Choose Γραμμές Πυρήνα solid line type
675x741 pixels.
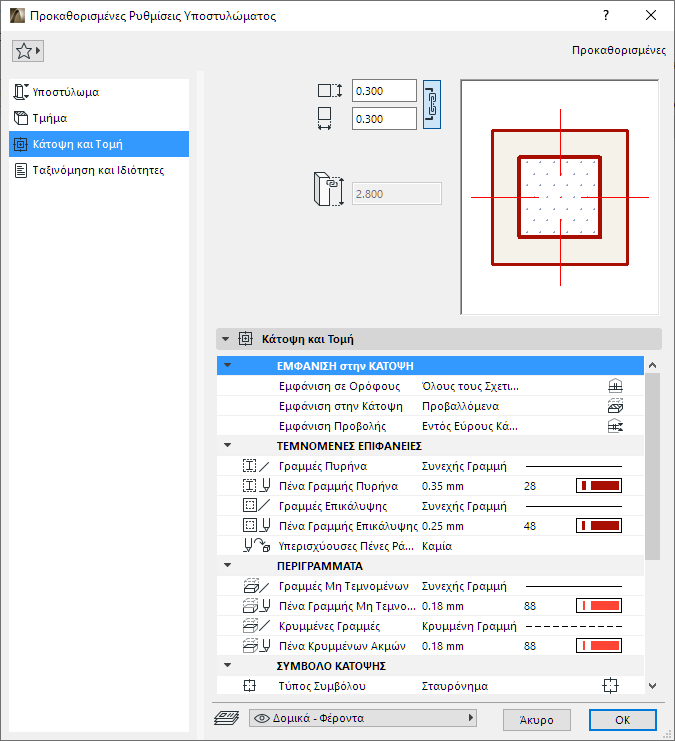pos(574,466)
